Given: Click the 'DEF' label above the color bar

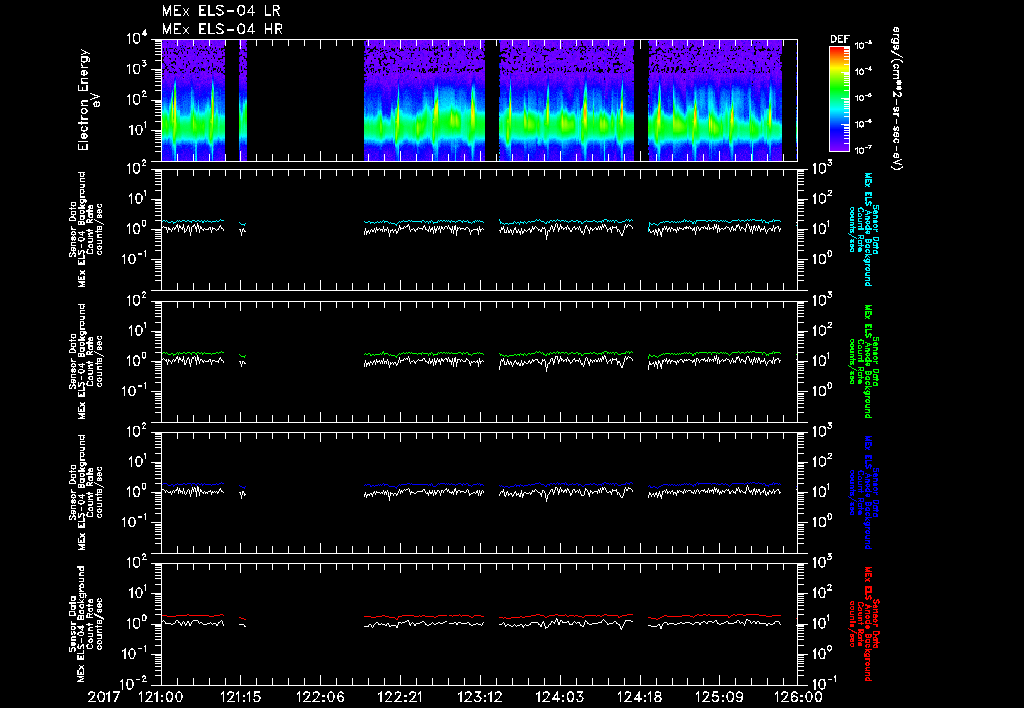Looking at the screenshot, I should 839,39.
